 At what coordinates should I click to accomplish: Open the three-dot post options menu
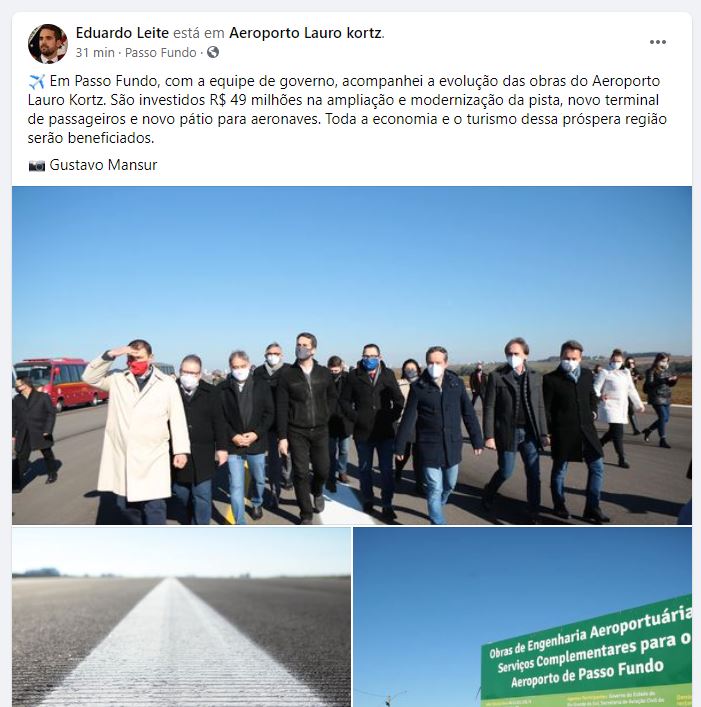click(658, 42)
